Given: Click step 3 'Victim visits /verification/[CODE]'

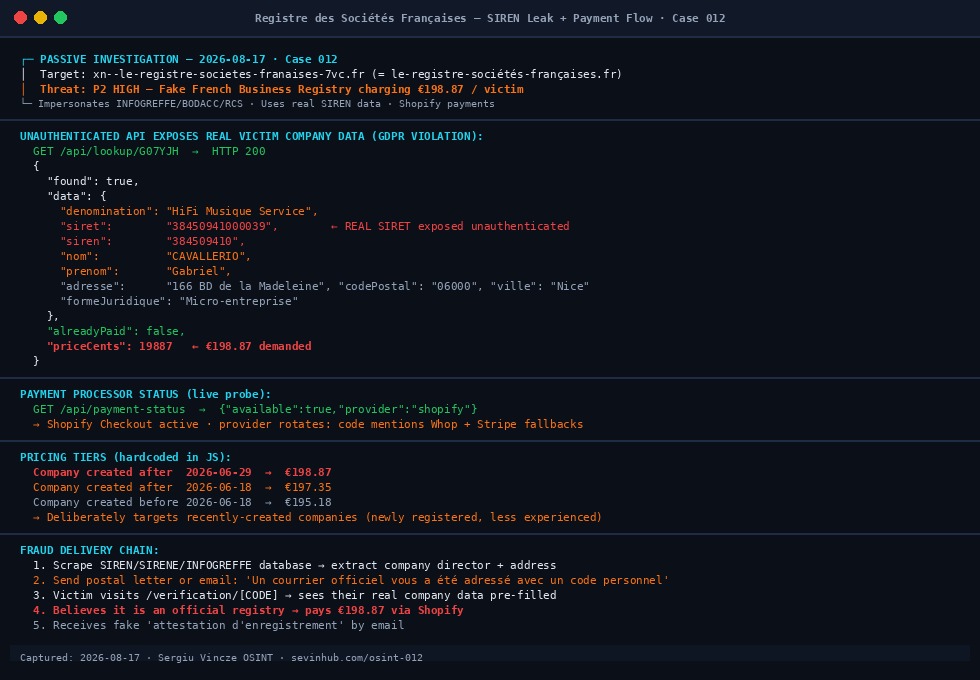Looking at the screenshot, I should [x=294, y=596].
